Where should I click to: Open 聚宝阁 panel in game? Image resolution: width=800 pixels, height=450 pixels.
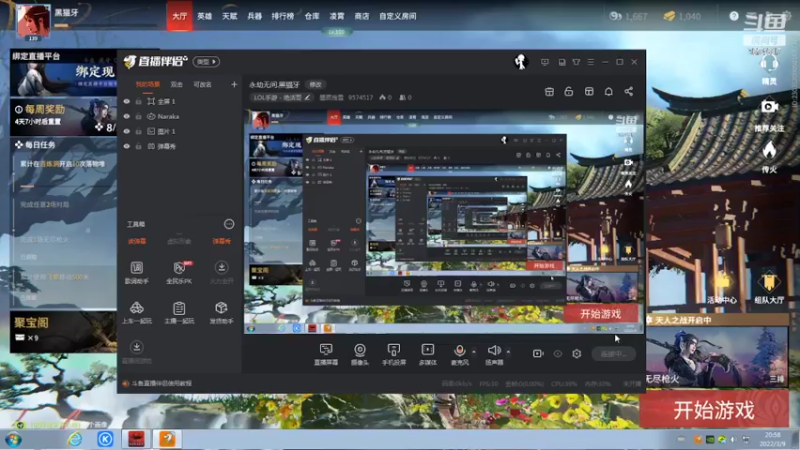pyautogui.click(x=63, y=332)
